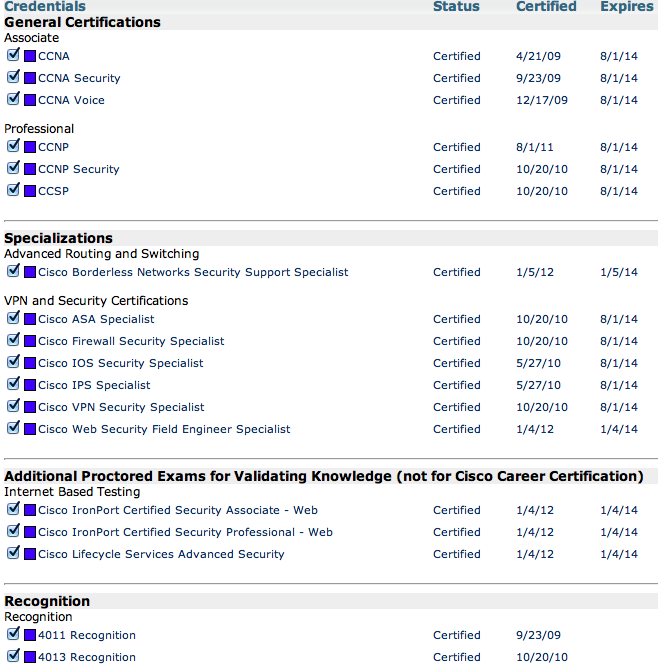Click the blue square icon beside CCNA Voice
Screen dimensions: 658x665
pyautogui.click(x=30, y=101)
